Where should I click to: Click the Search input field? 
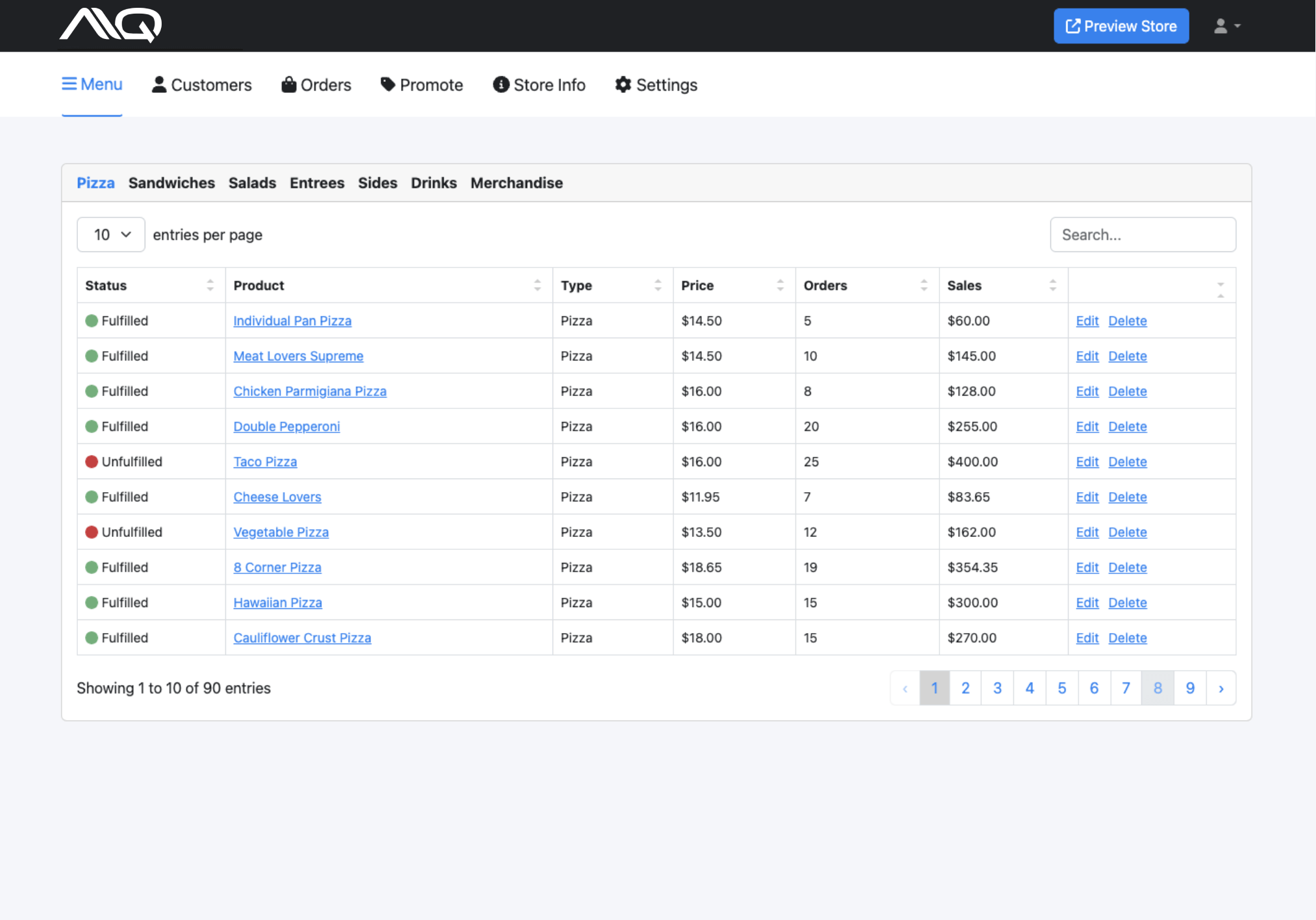pos(1143,234)
